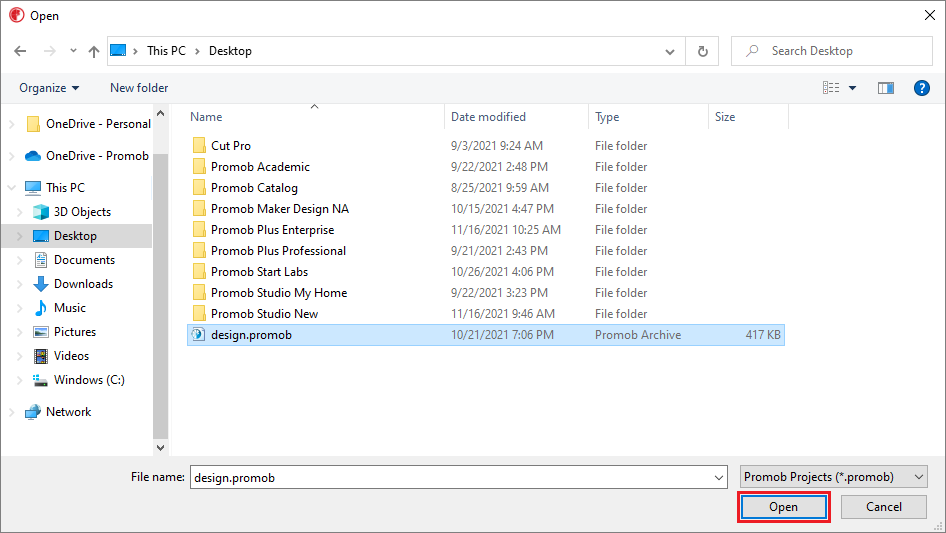
Task: Select the design.promob file
Action: pyautogui.click(x=486, y=335)
